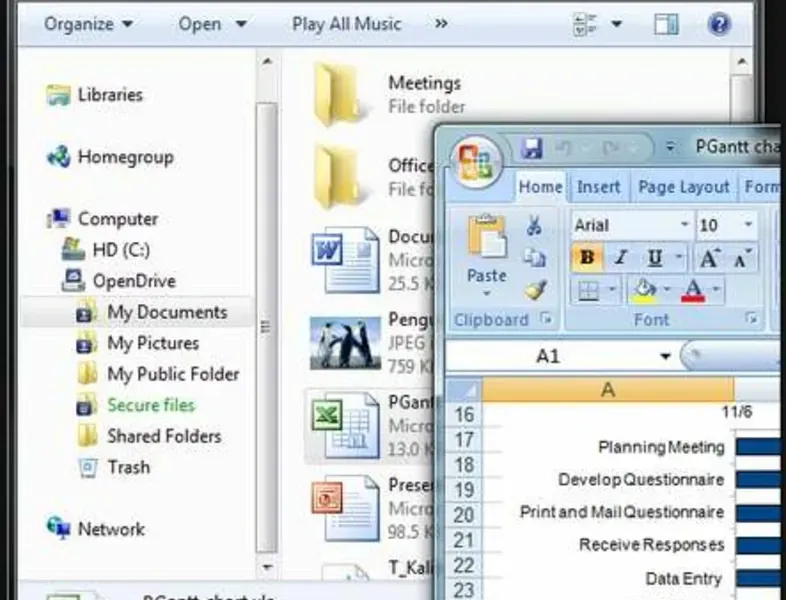The height and width of the screenshot is (600, 786).
Task: Decrease font size with small A icon
Action: (742, 259)
